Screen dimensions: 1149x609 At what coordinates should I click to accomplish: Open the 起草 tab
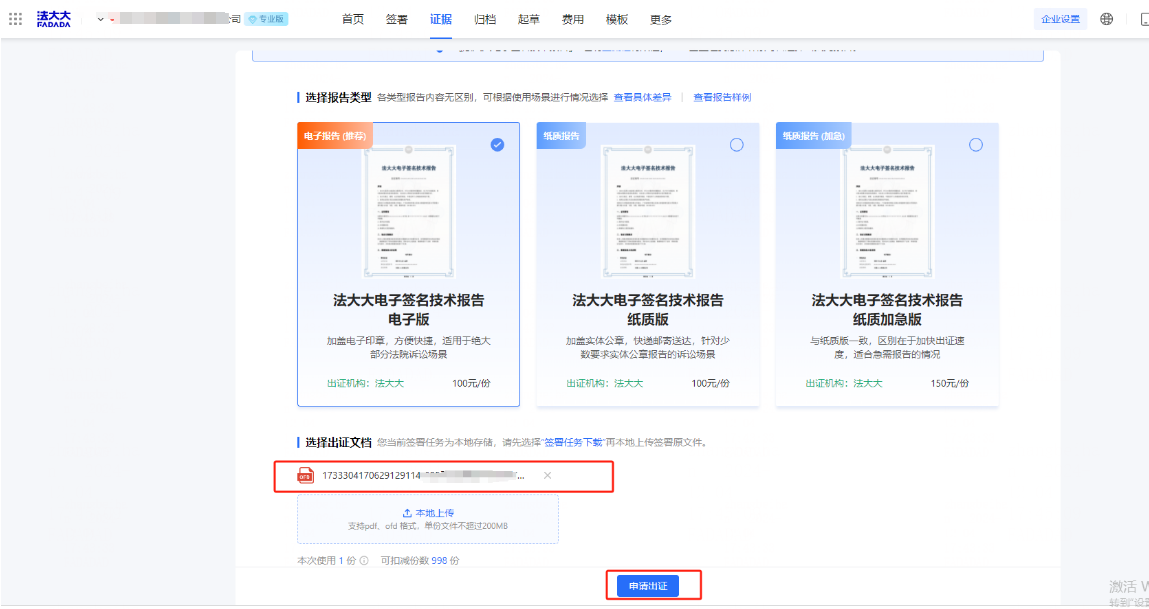[x=528, y=19]
